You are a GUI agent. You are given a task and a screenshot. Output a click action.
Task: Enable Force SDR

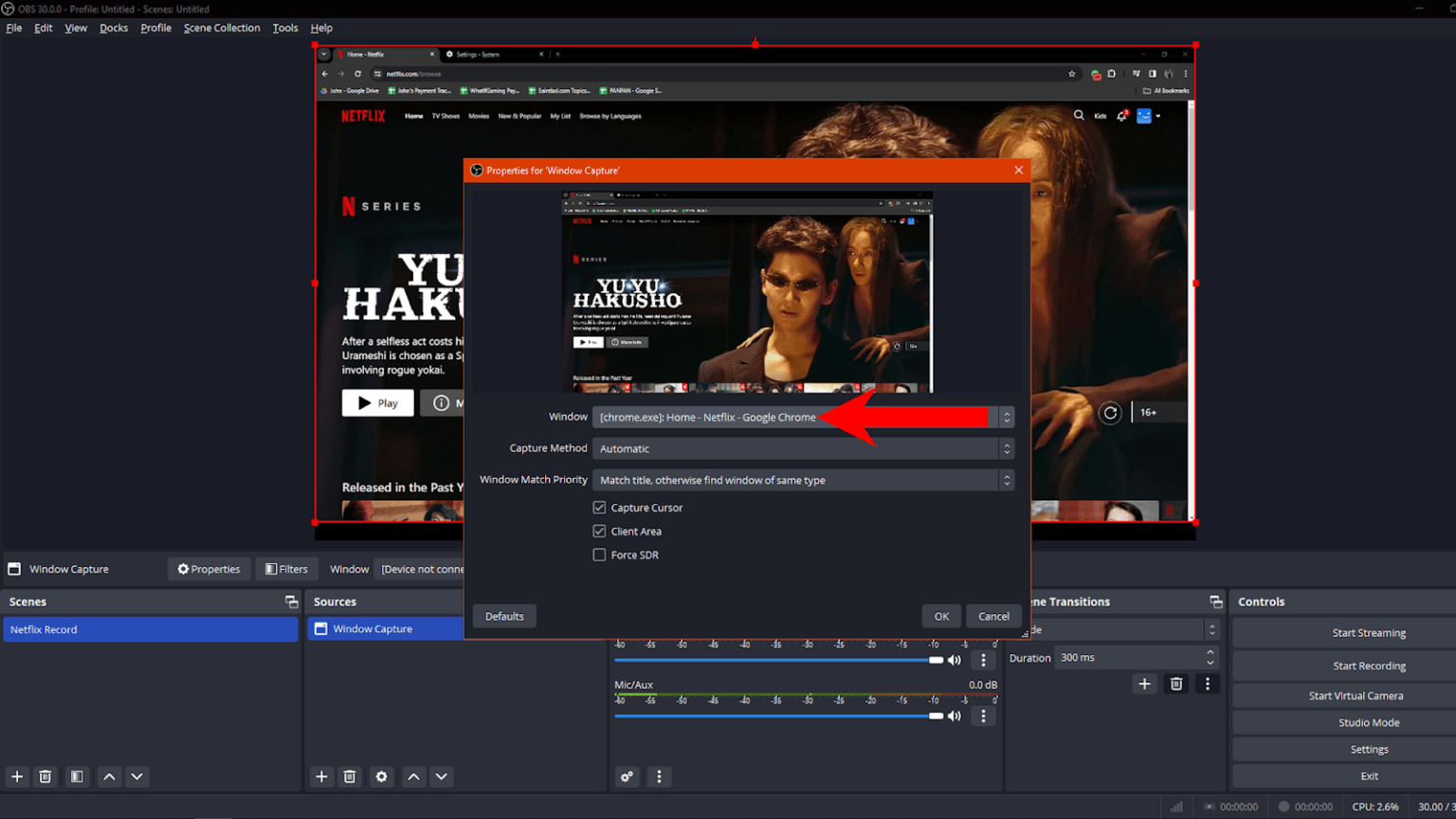(599, 555)
